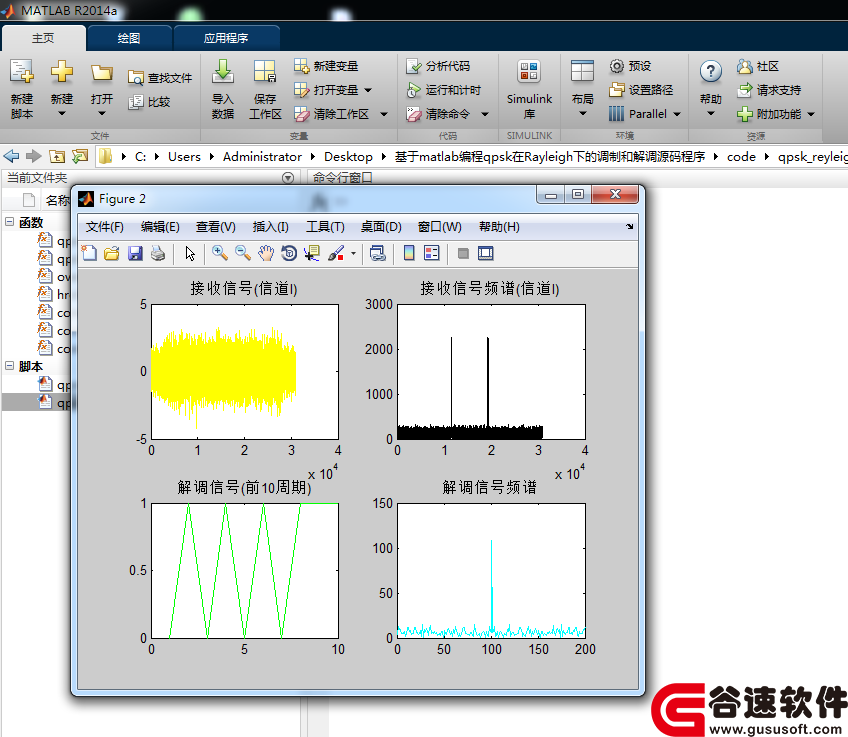The image size is (848, 737).
Task: Click the 比较 (Compare) icon
Action: (135, 102)
